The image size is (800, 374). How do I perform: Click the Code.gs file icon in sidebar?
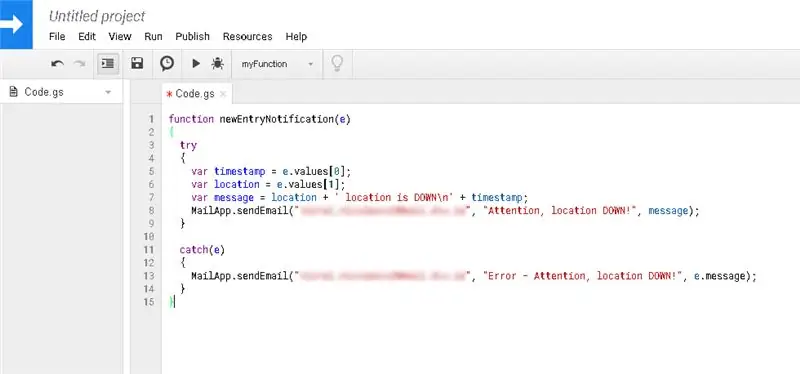click(x=14, y=92)
